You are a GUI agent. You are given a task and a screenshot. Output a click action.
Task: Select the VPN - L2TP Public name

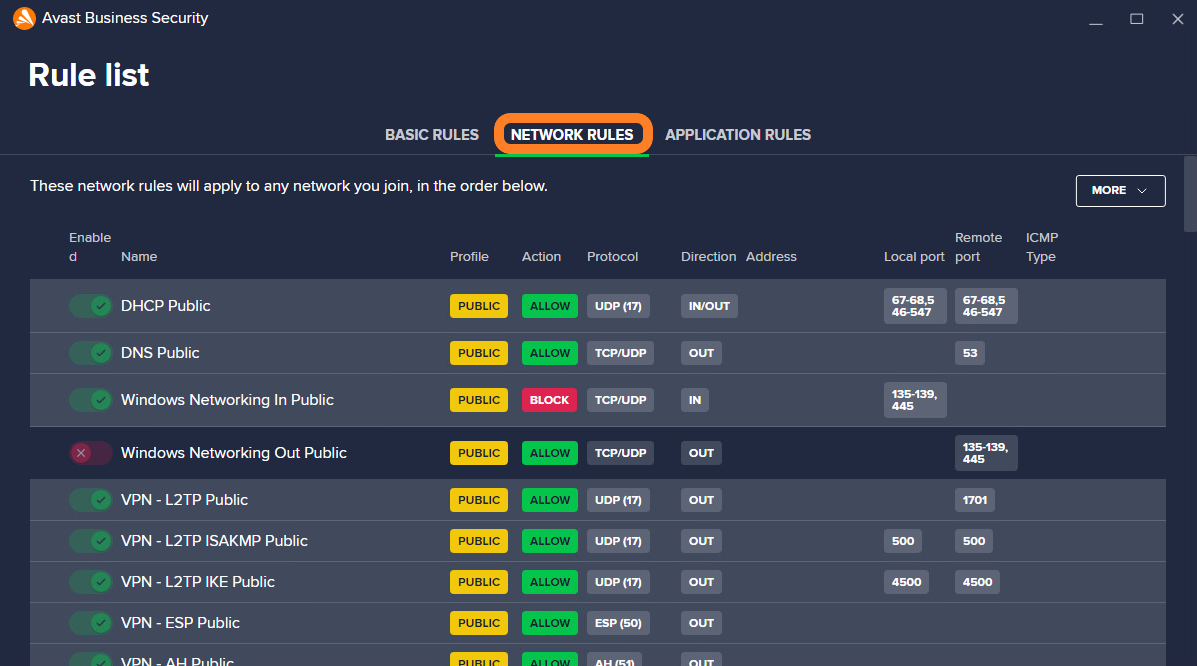coord(185,500)
